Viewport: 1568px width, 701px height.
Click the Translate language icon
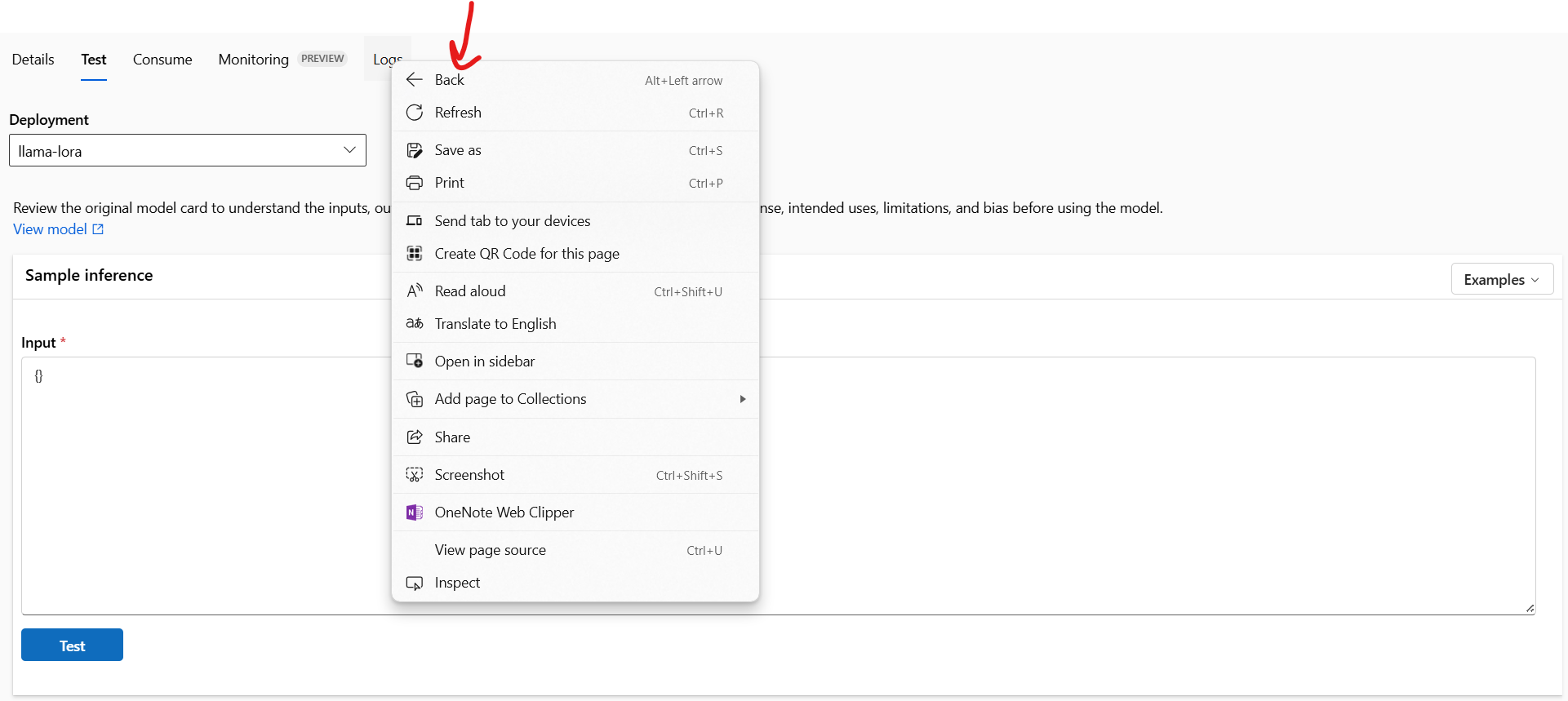click(x=415, y=324)
